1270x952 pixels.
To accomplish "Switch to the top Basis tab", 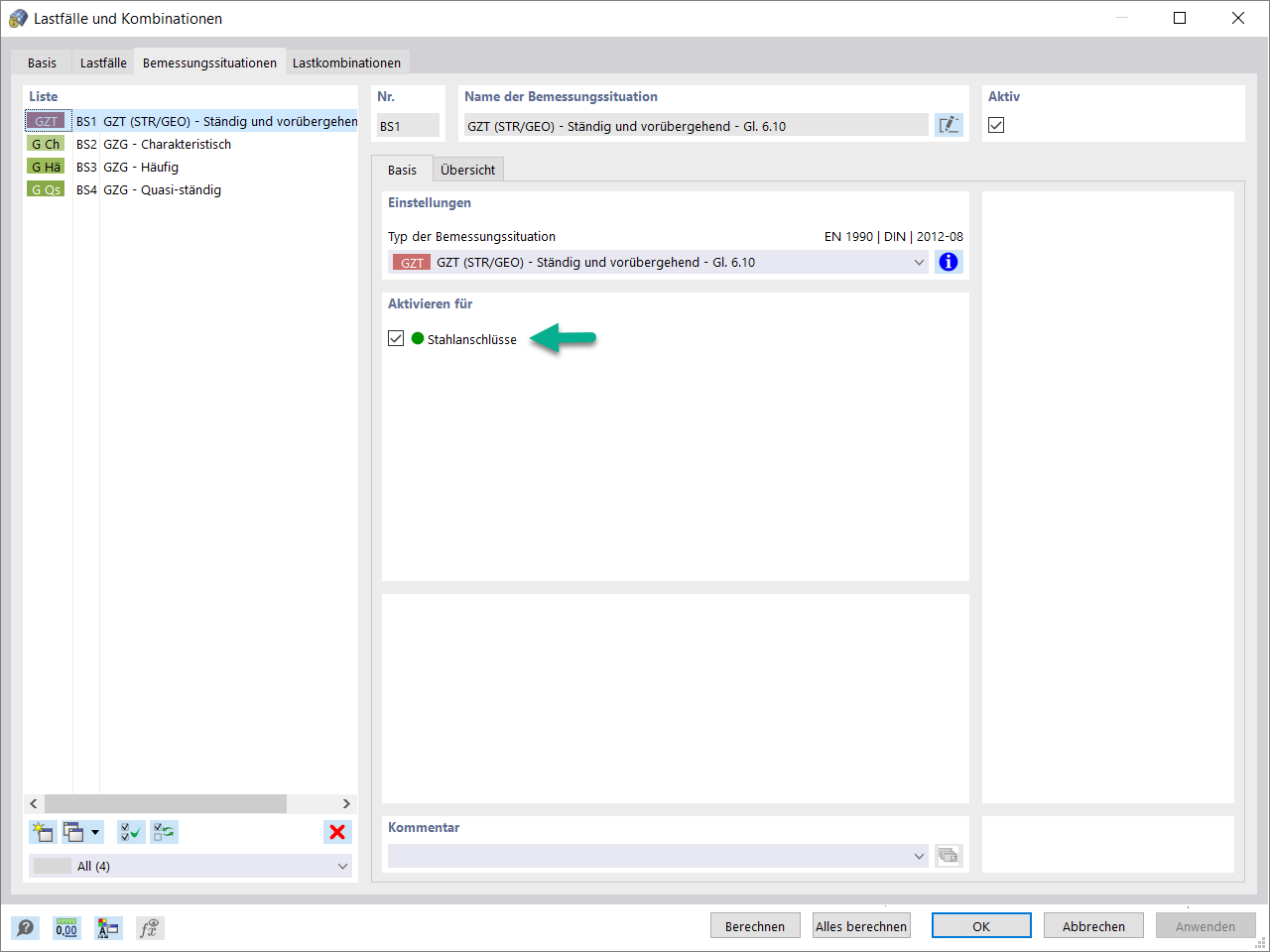I will point(42,62).
